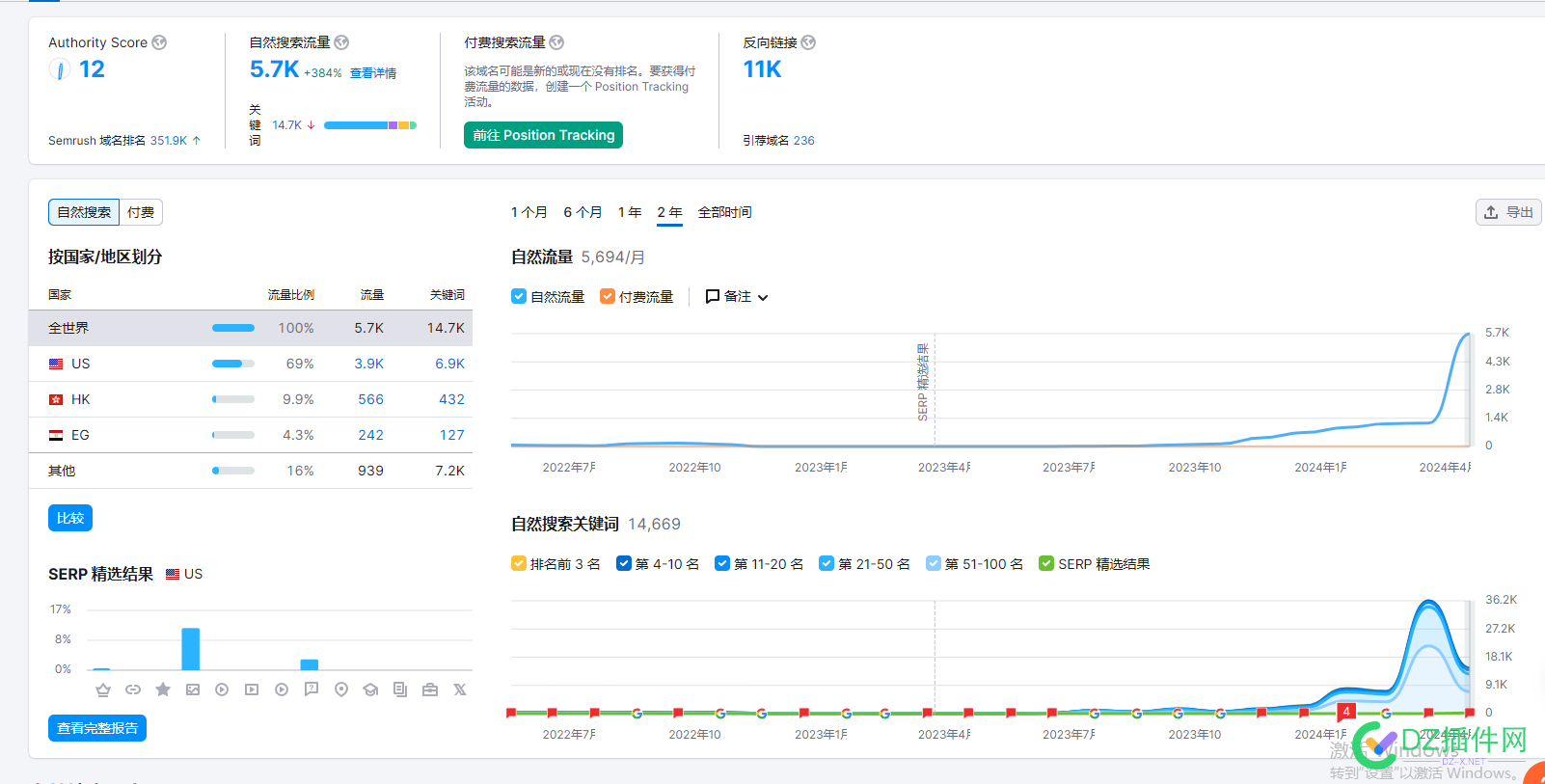Select the 全世界 row in country table
The image size is (1545, 784).
(x=251, y=328)
